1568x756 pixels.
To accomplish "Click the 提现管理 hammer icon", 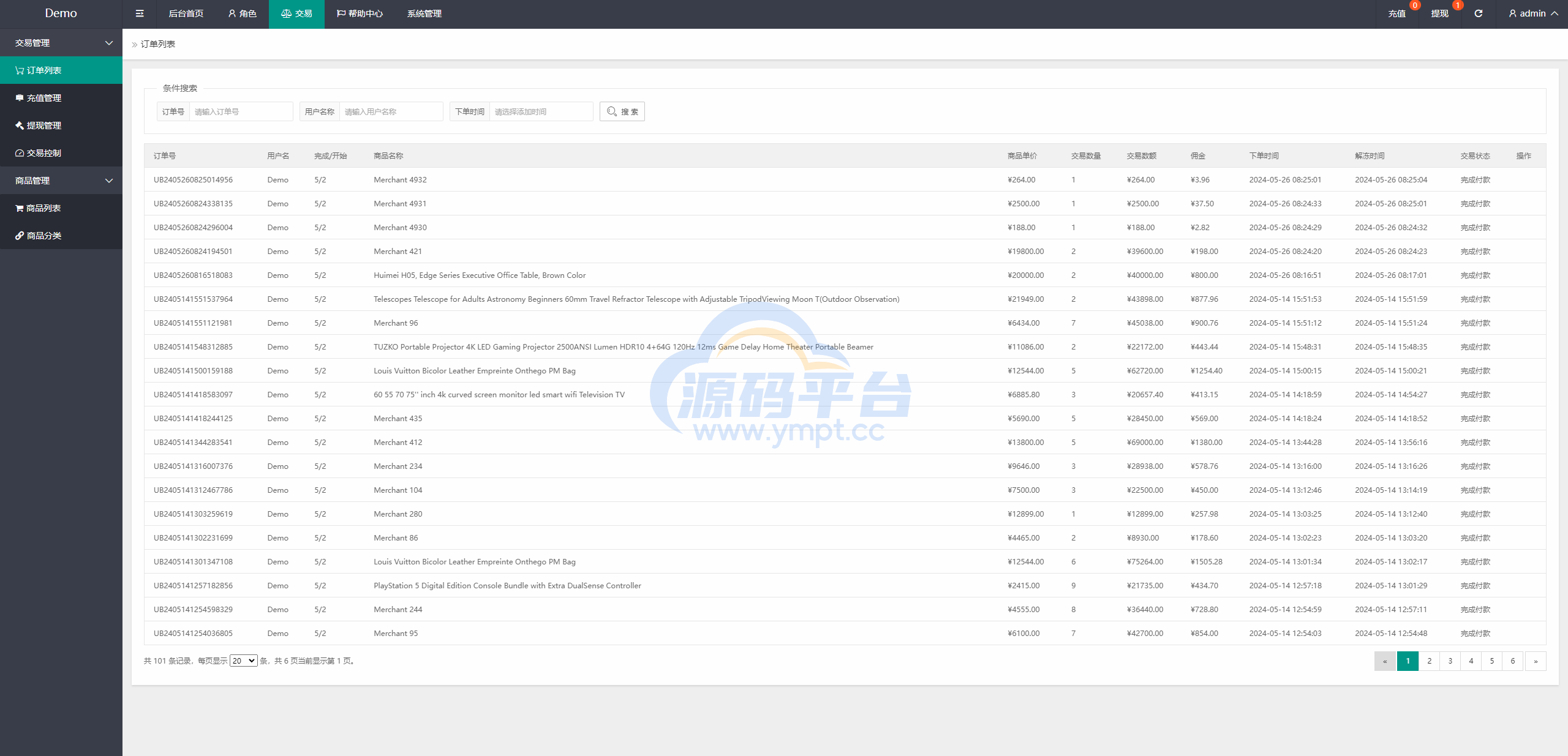I will pyautogui.click(x=20, y=125).
